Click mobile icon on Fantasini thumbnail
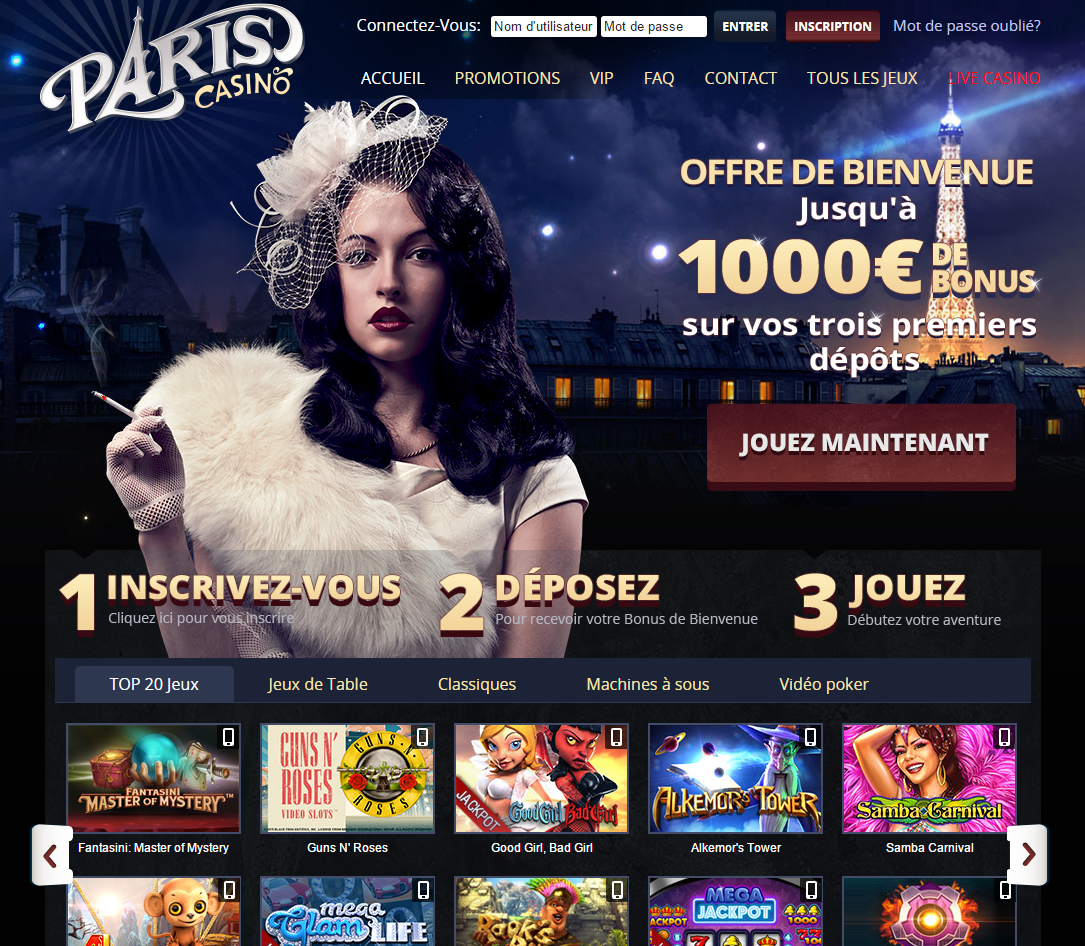 228,737
